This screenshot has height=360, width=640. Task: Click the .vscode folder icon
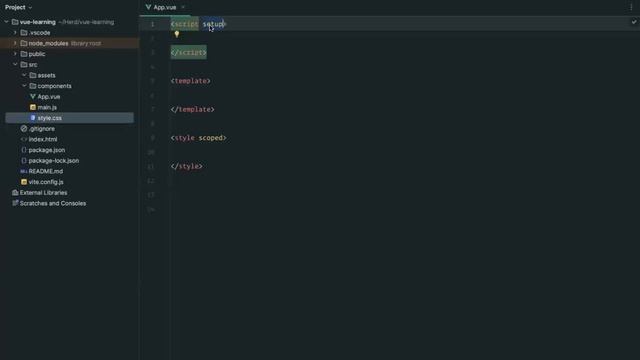coord(24,33)
